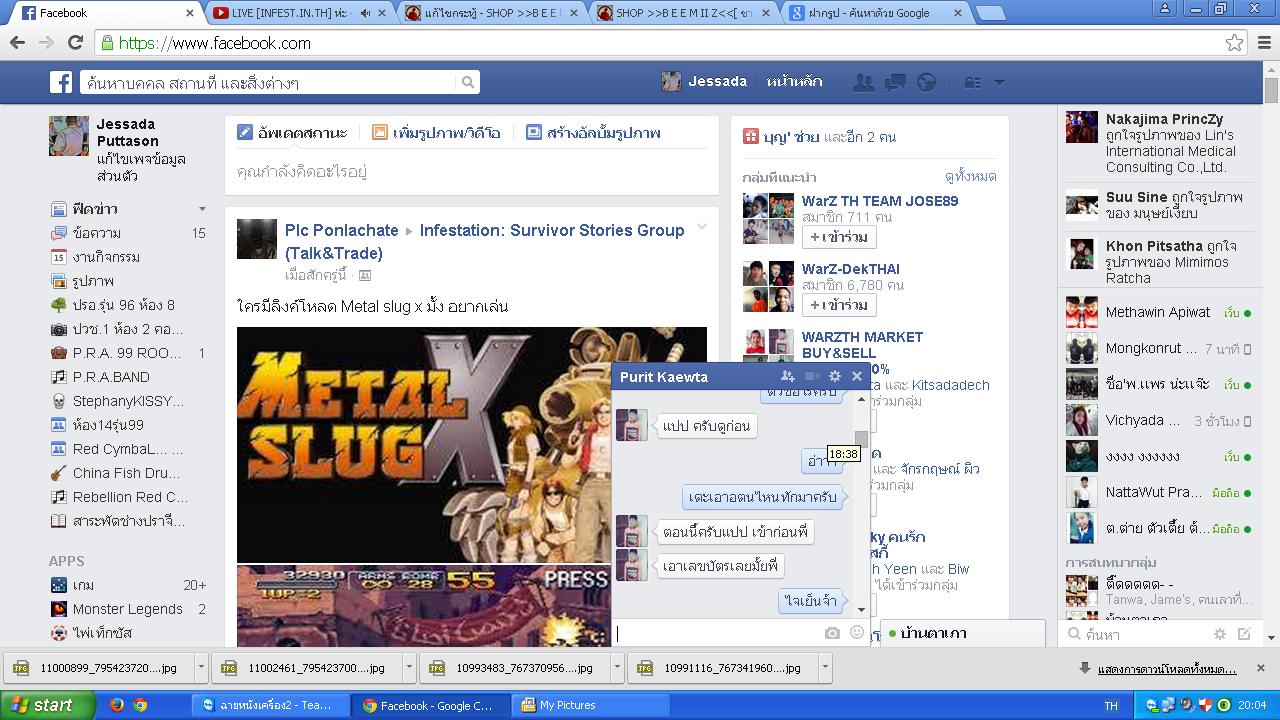Open dropdown for 11002461_795423700 jpg download
This screenshot has height=720, width=1280.
click(409, 667)
